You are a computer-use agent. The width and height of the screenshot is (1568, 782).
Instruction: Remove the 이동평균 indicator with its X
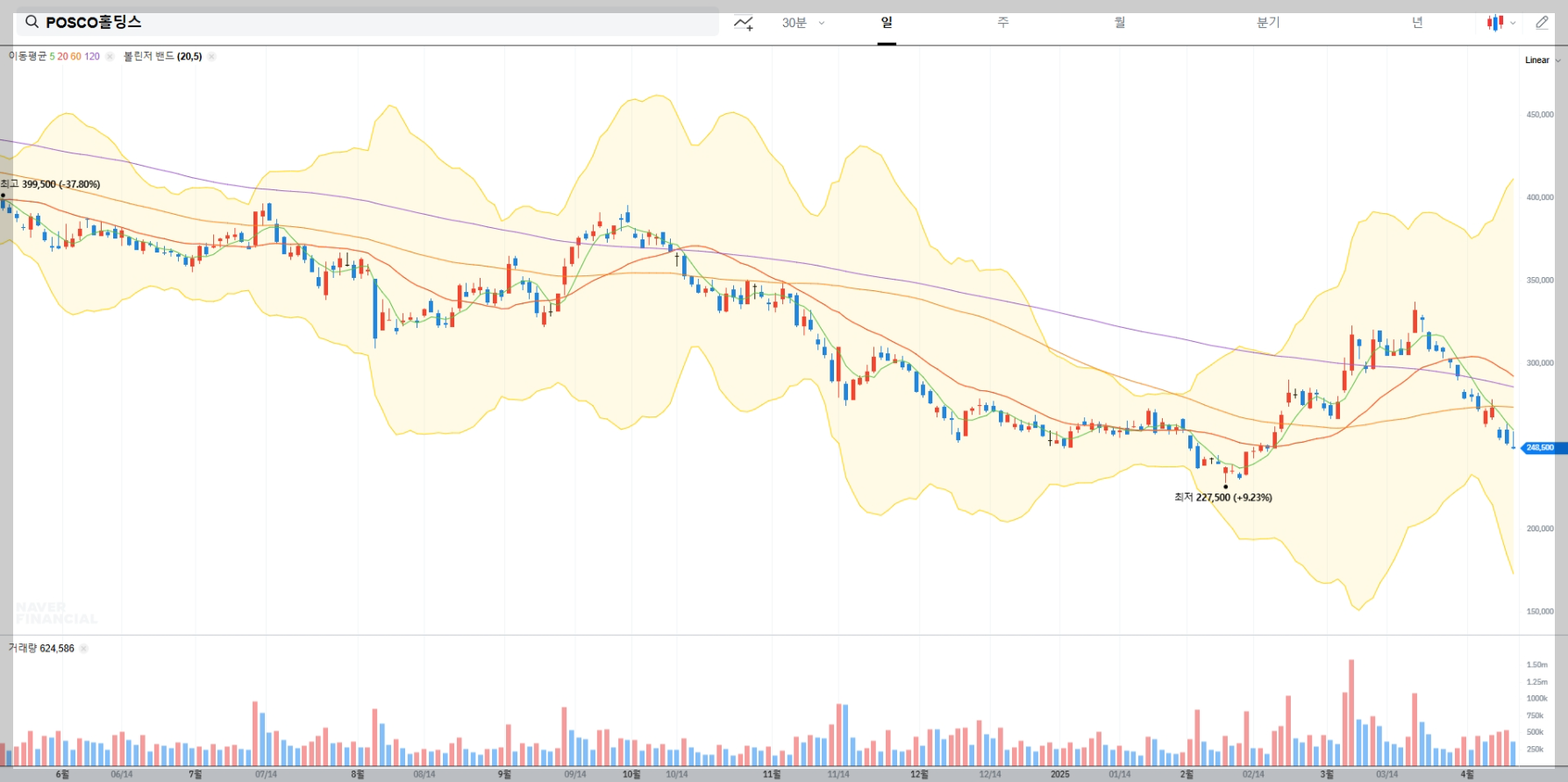pos(110,56)
